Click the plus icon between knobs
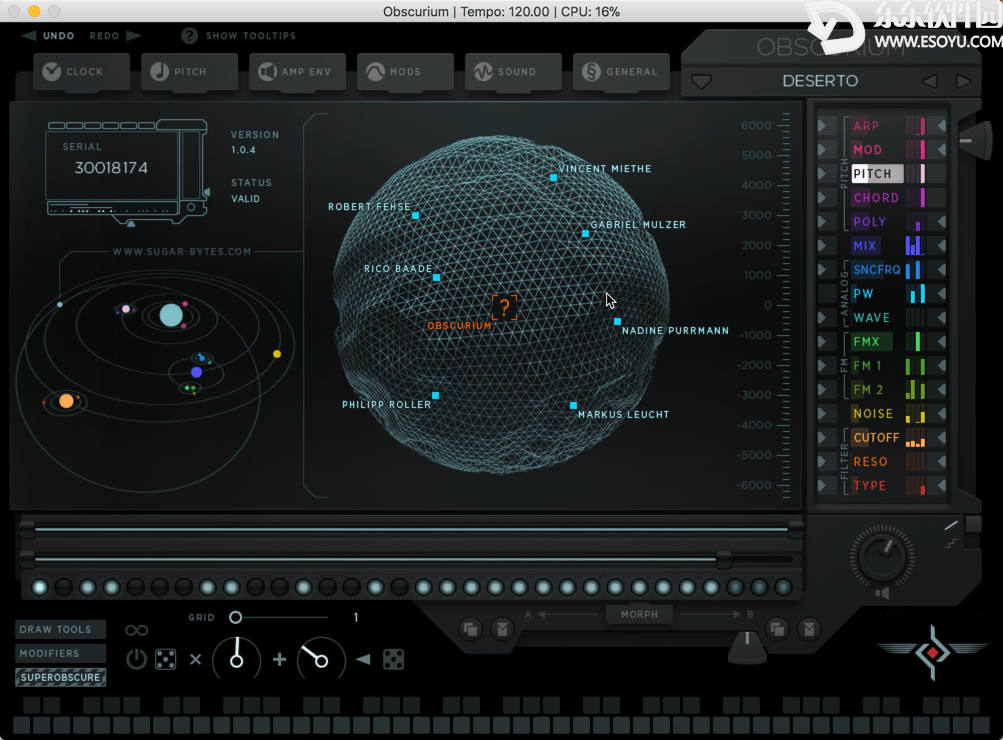1003x740 pixels. point(280,659)
